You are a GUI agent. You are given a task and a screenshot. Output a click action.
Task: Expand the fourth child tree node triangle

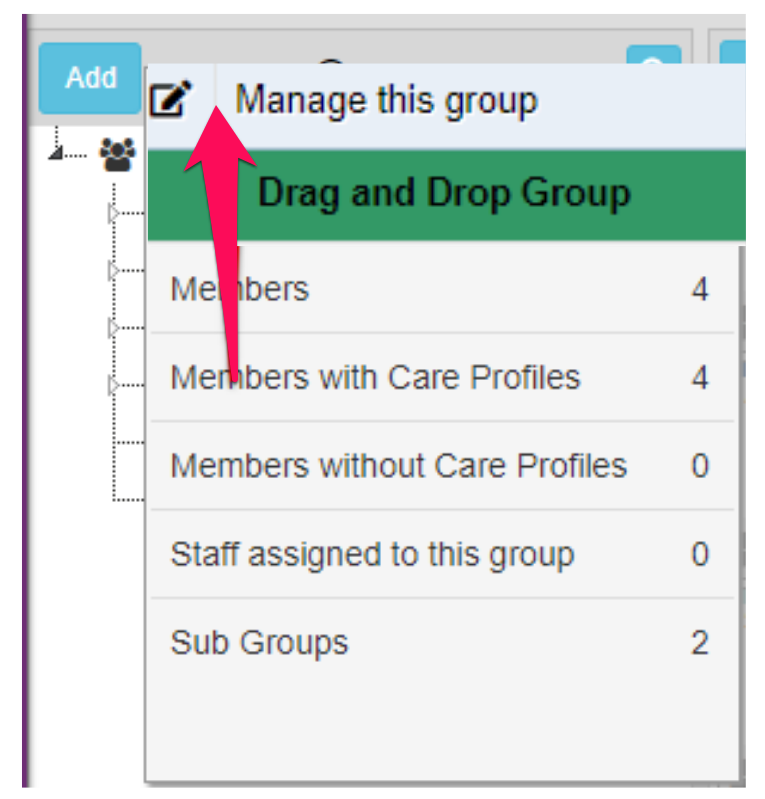(x=113, y=384)
